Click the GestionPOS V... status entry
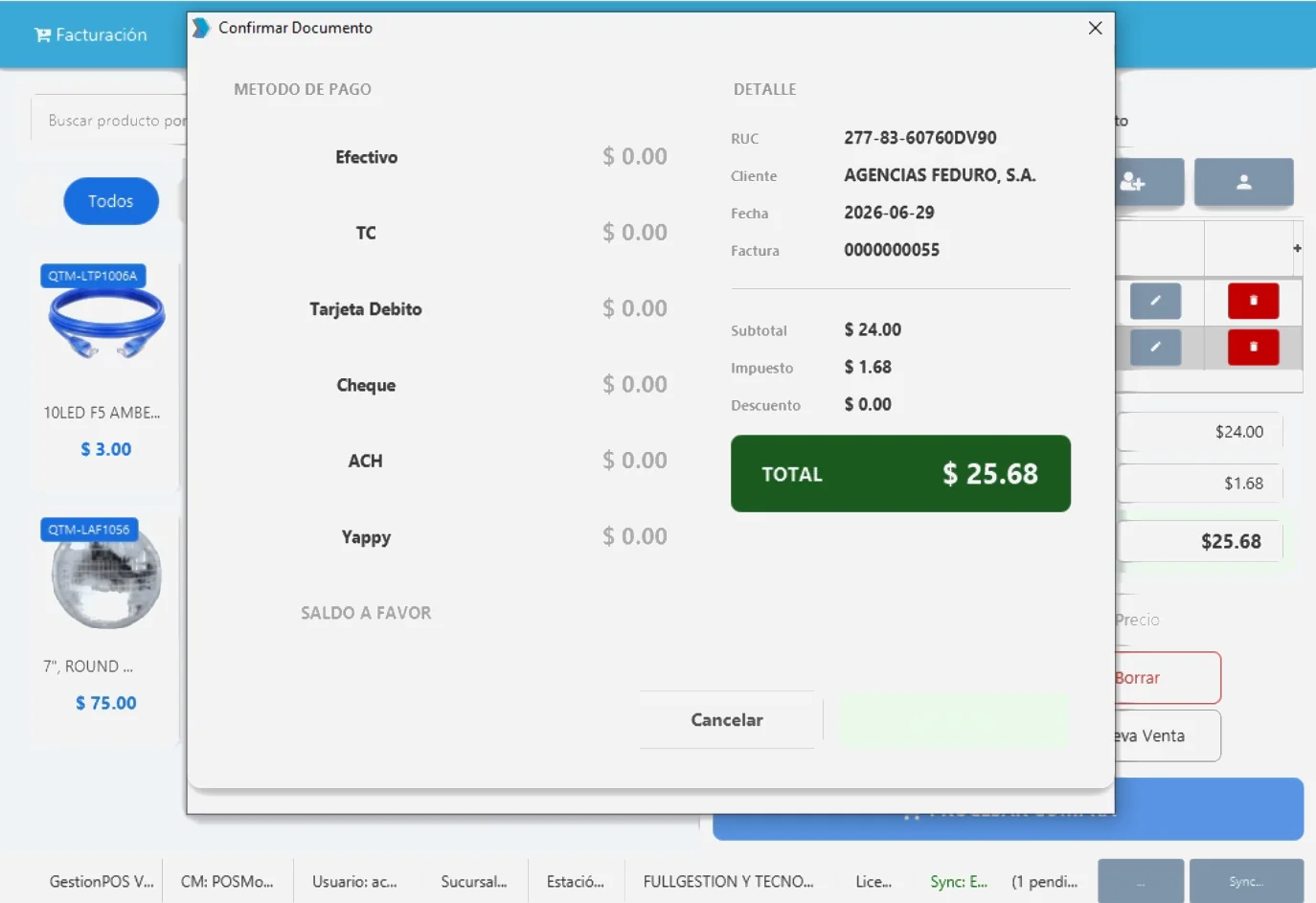 click(102, 882)
